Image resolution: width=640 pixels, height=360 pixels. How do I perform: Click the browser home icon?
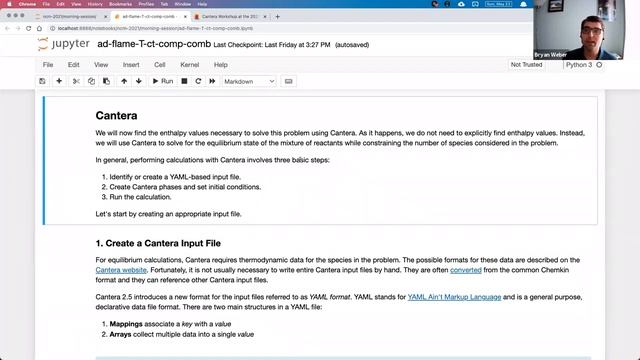click(x=39, y=29)
